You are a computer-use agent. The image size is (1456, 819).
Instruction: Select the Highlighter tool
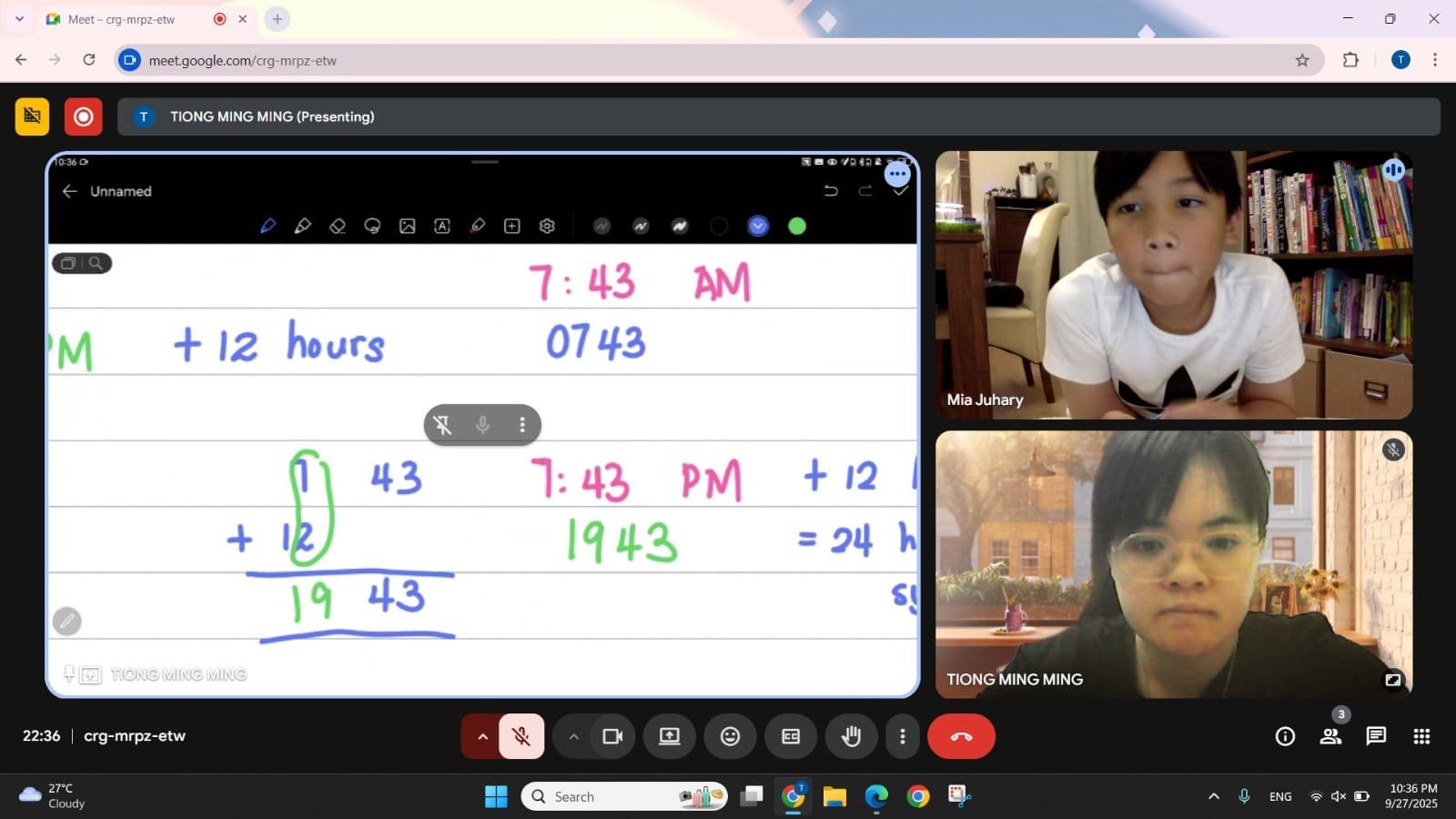click(x=303, y=226)
